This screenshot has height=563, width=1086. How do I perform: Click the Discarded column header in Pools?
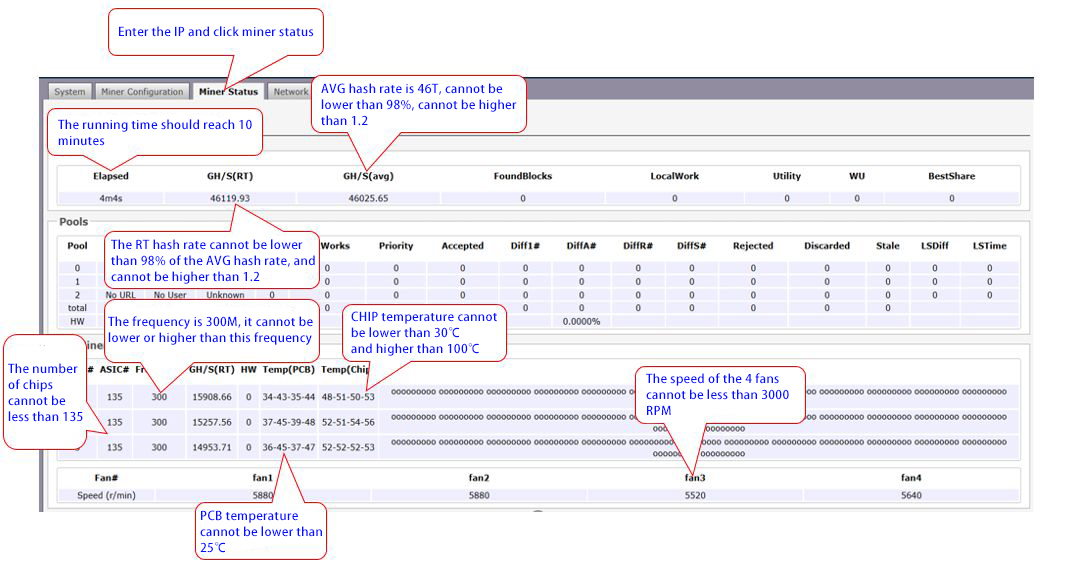click(x=826, y=246)
